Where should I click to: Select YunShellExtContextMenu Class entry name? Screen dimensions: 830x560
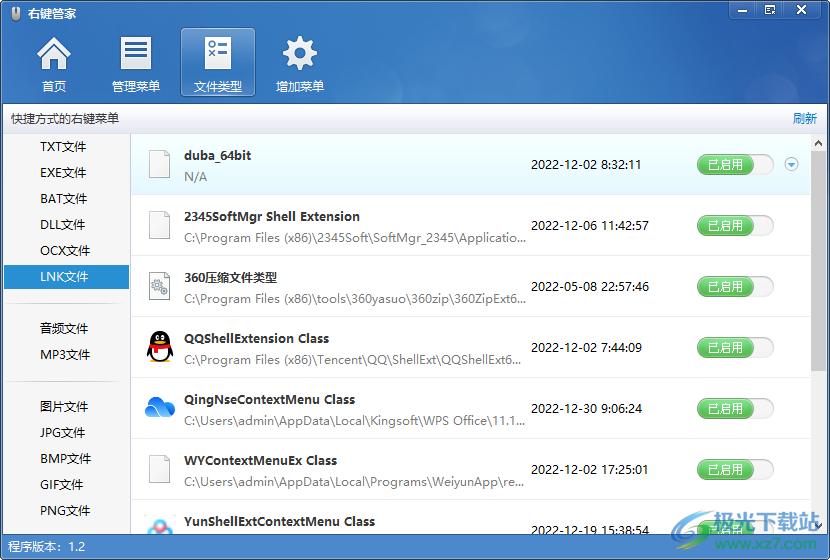tap(279, 521)
